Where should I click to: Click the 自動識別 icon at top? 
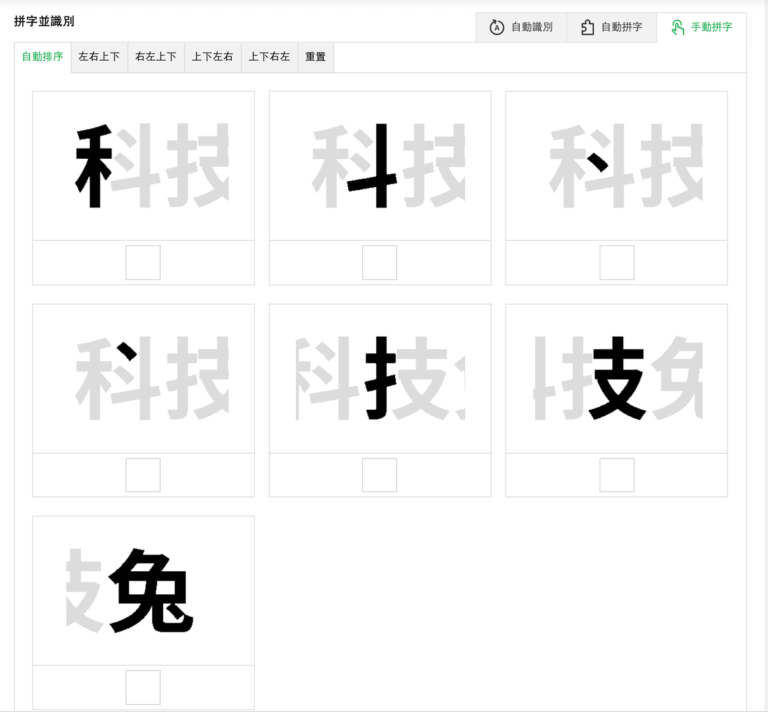497,28
